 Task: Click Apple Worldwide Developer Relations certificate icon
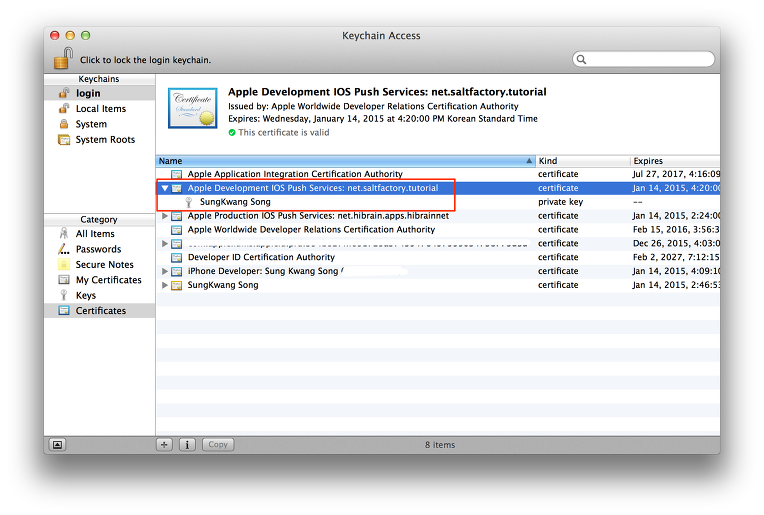coord(176,230)
